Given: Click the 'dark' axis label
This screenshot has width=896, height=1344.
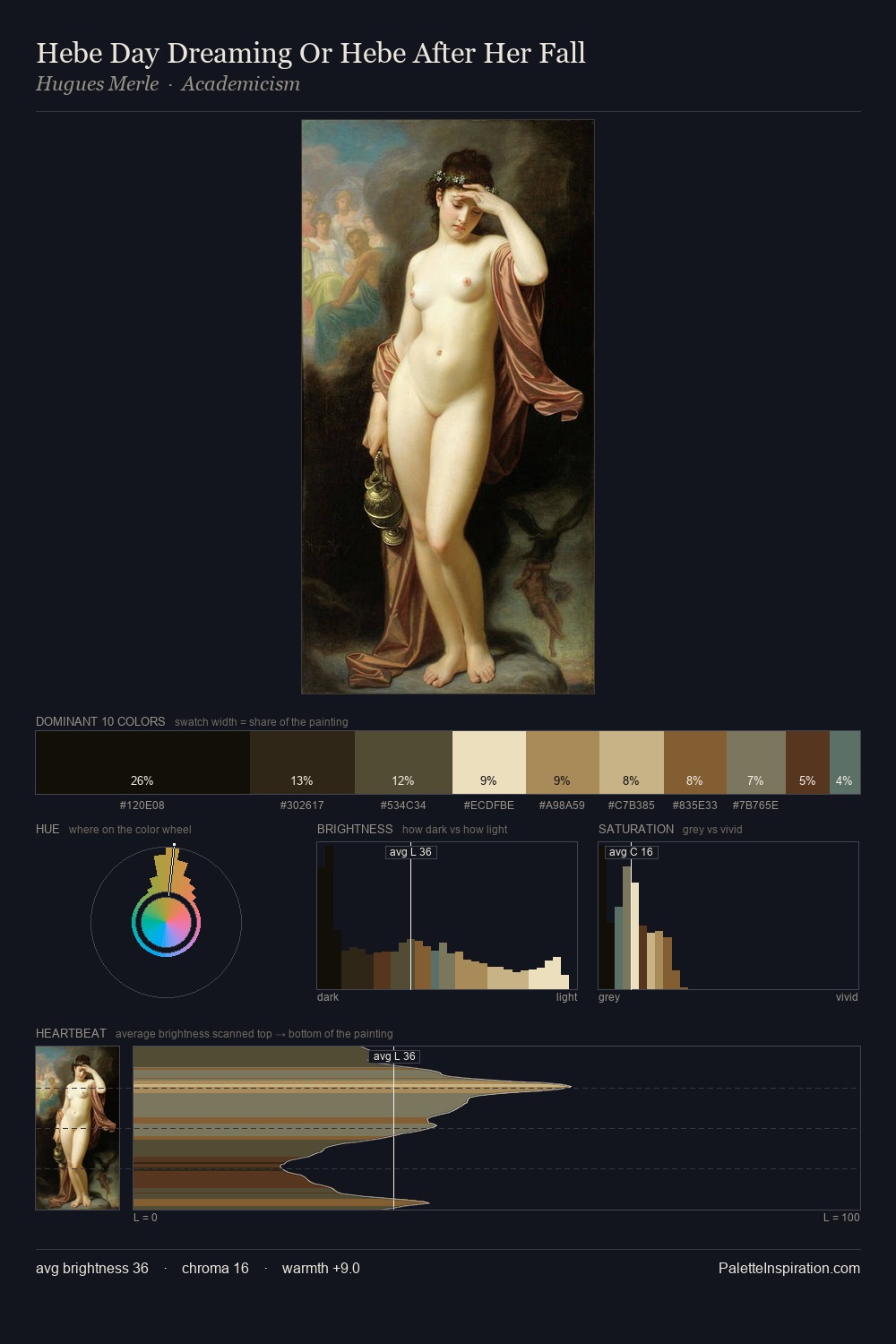Looking at the screenshot, I should click(328, 997).
